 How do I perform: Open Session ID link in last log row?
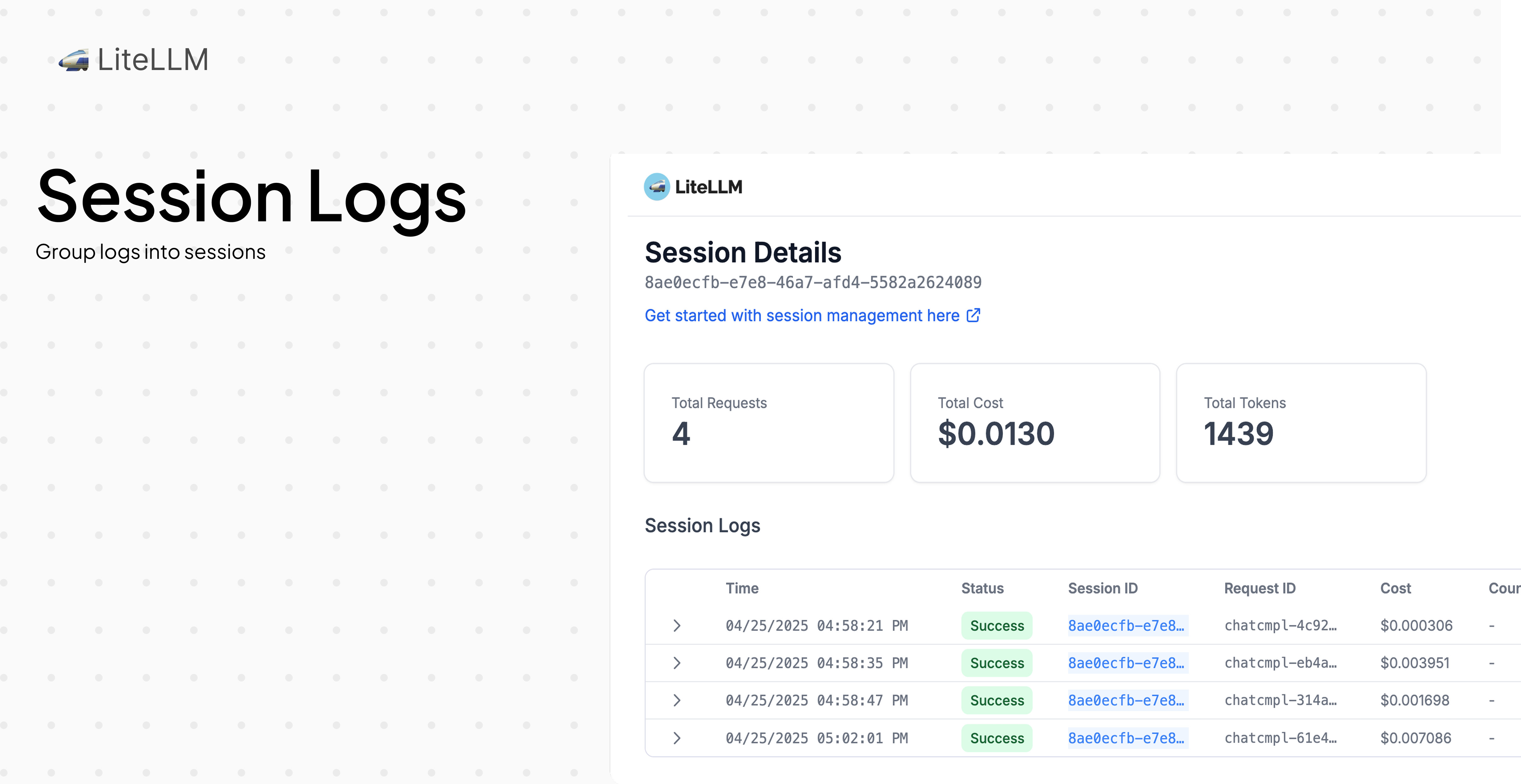(x=1125, y=738)
